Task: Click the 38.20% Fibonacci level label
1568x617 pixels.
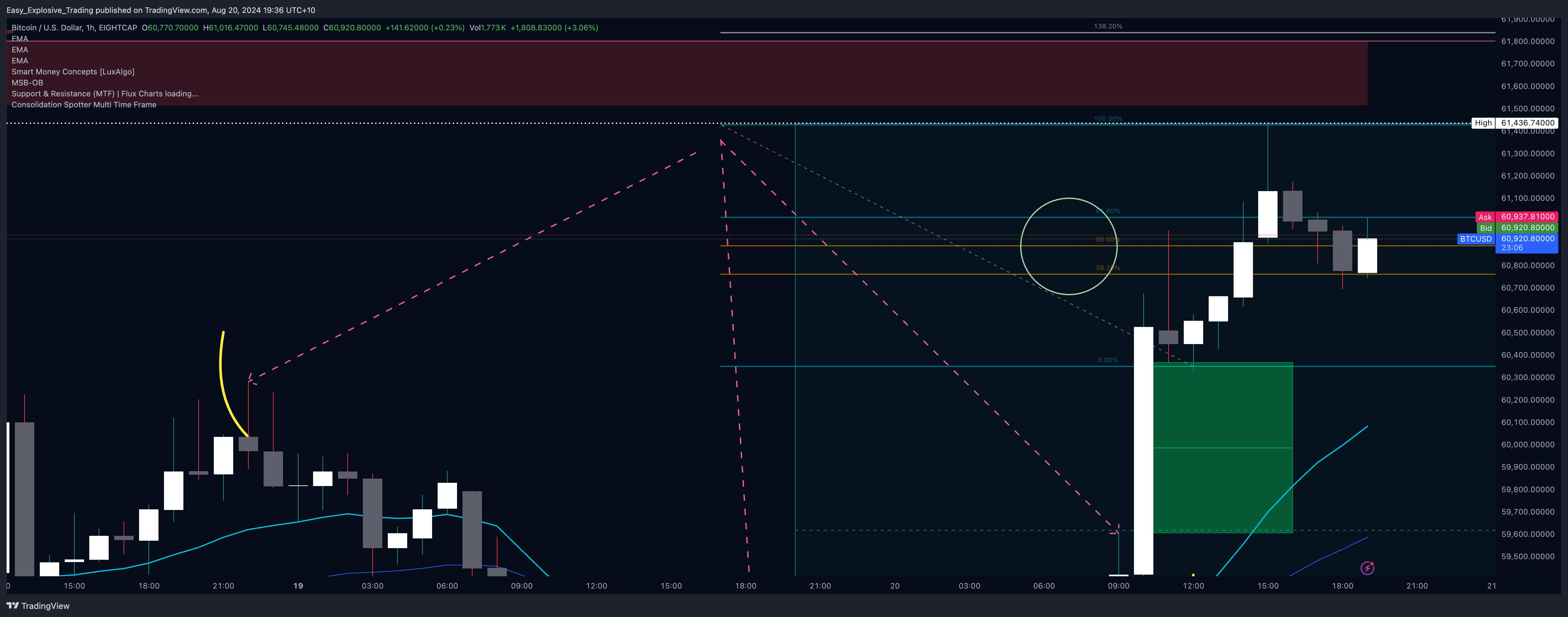Action: (x=1107, y=268)
